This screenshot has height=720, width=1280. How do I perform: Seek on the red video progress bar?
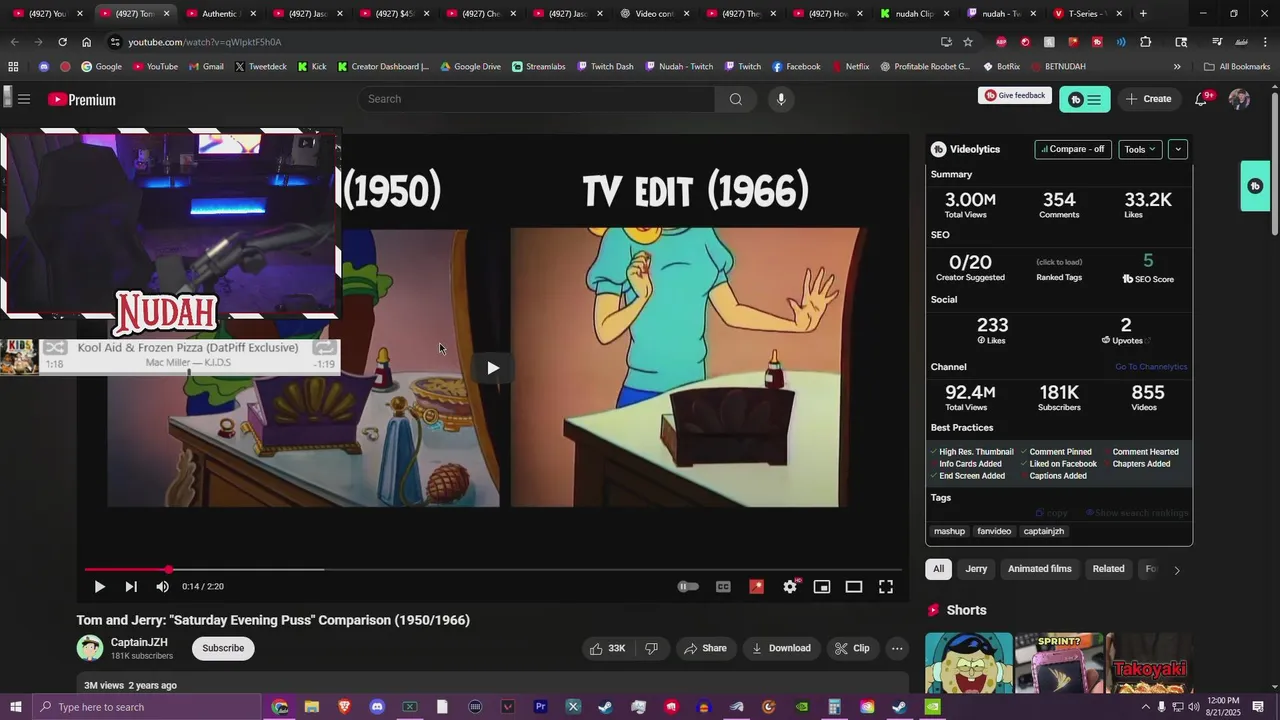click(x=493, y=570)
